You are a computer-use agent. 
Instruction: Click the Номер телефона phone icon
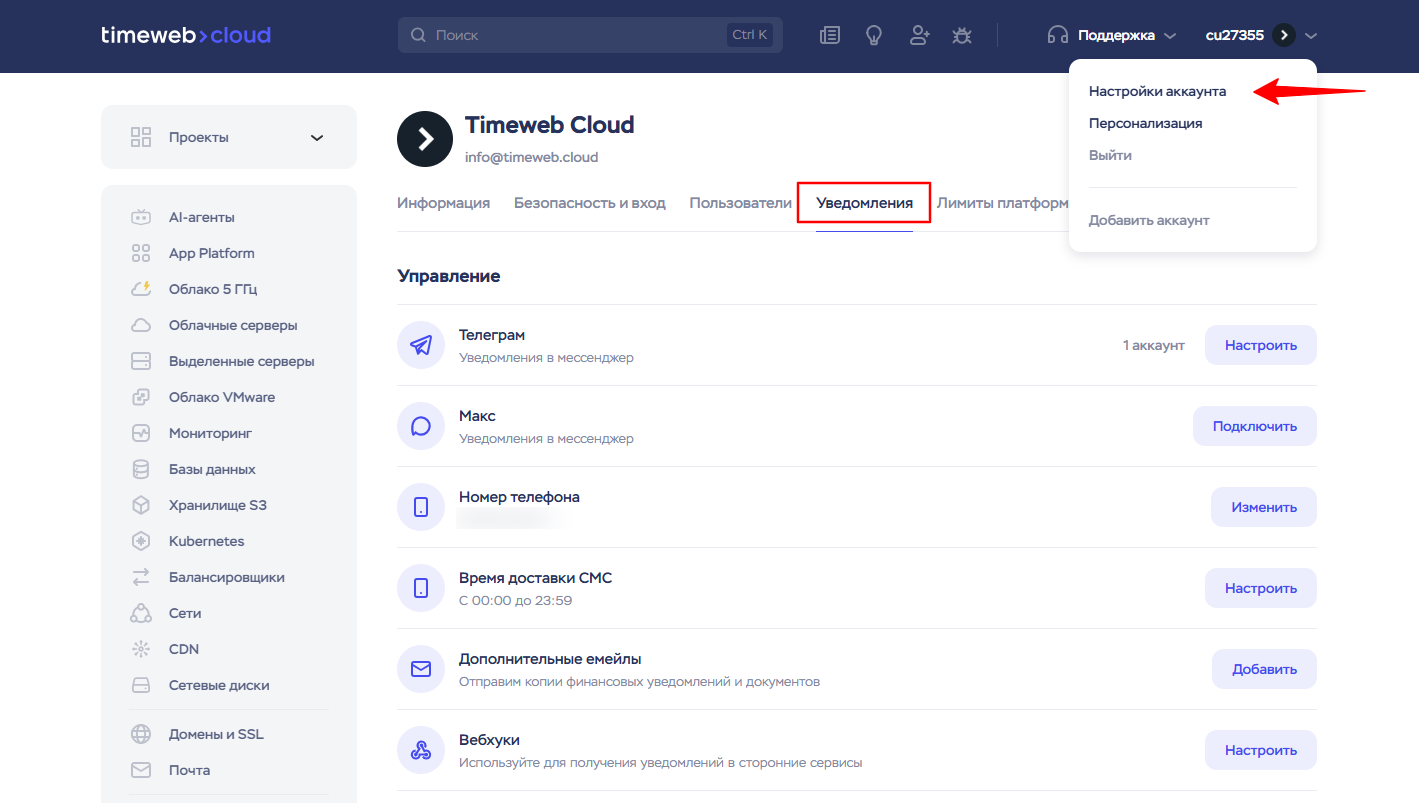pos(421,507)
